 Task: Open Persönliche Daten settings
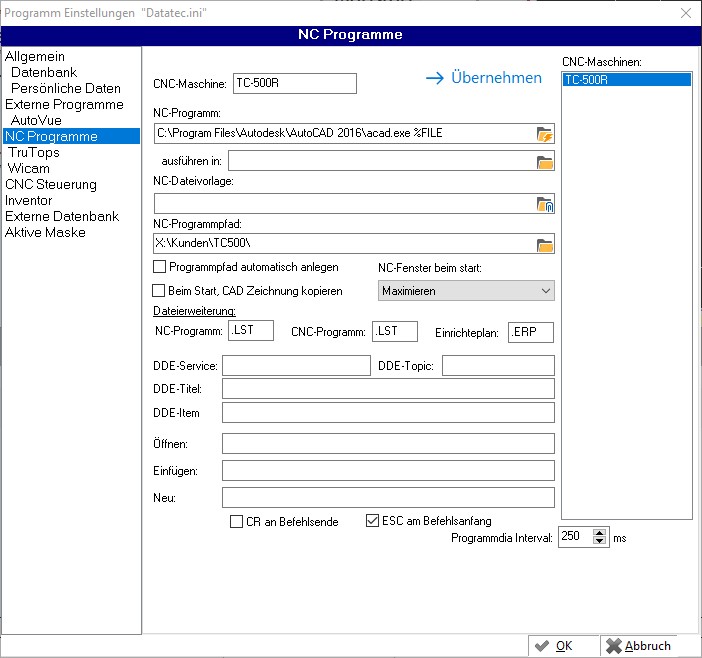click(66, 88)
